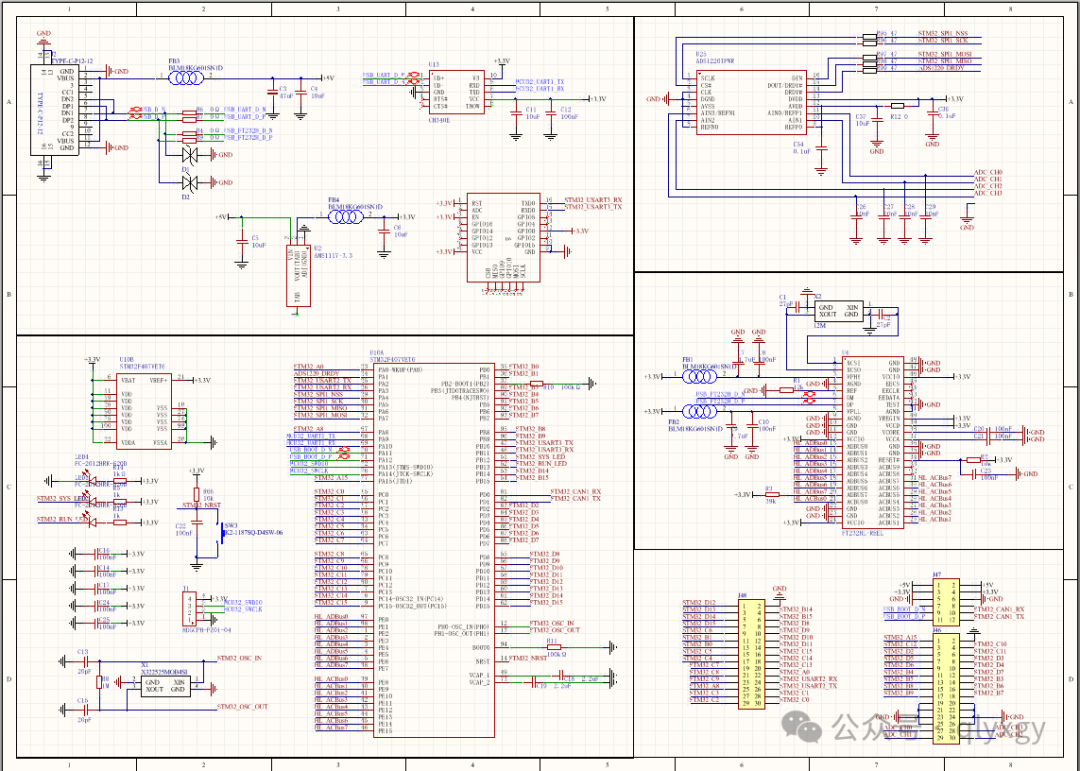Click resistor R10 100k near BOOT1
Viewport: 1080px width, 771px height.
536,383
